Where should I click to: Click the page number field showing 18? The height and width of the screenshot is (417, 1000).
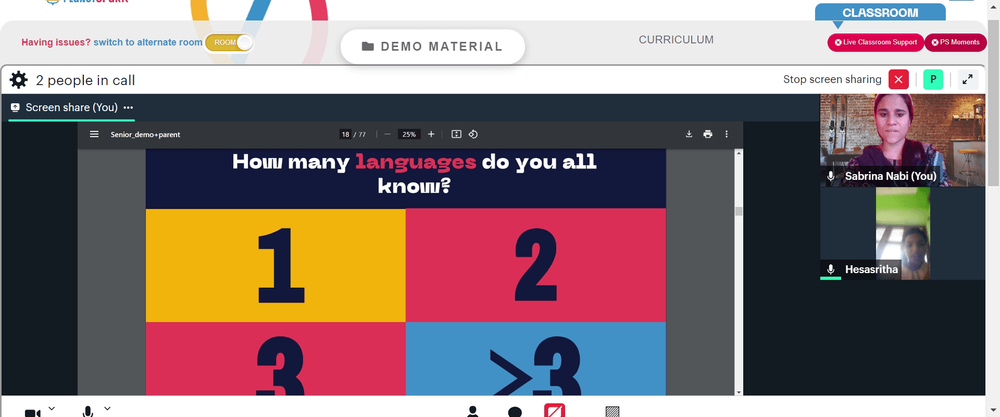pyautogui.click(x=345, y=134)
